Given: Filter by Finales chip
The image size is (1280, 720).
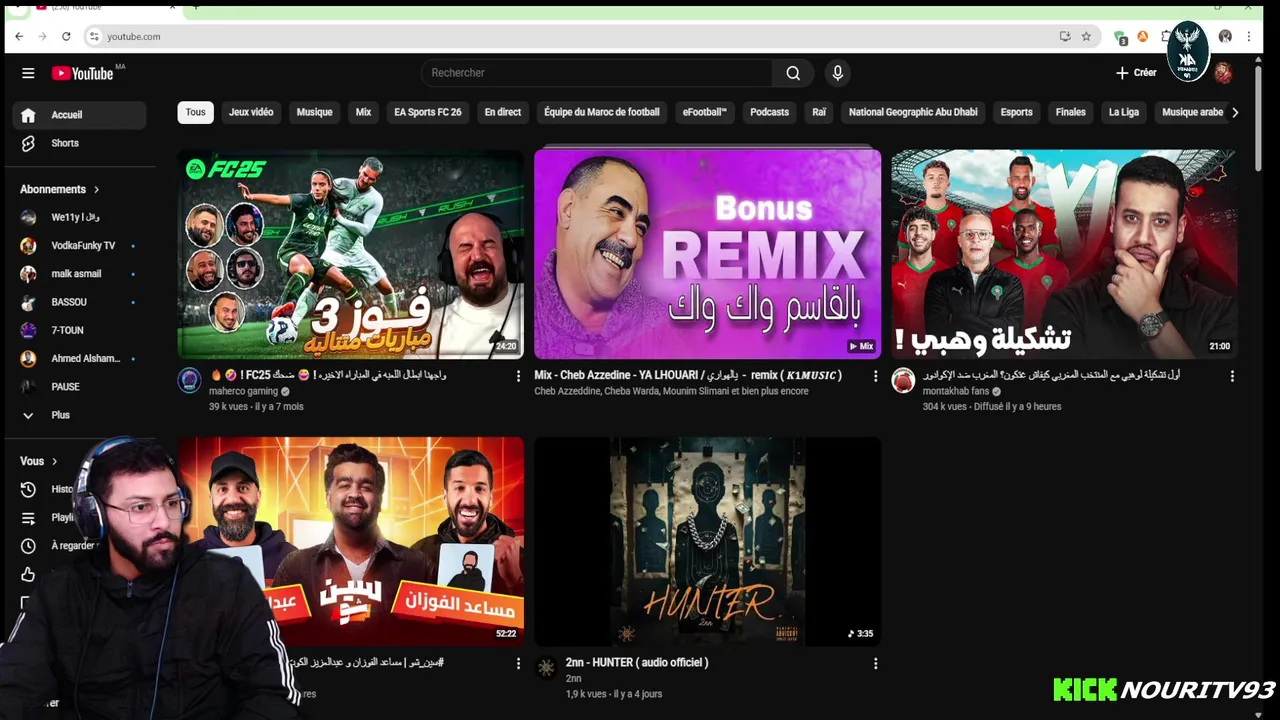Looking at the screenshot, I should tap(1071, 112).
